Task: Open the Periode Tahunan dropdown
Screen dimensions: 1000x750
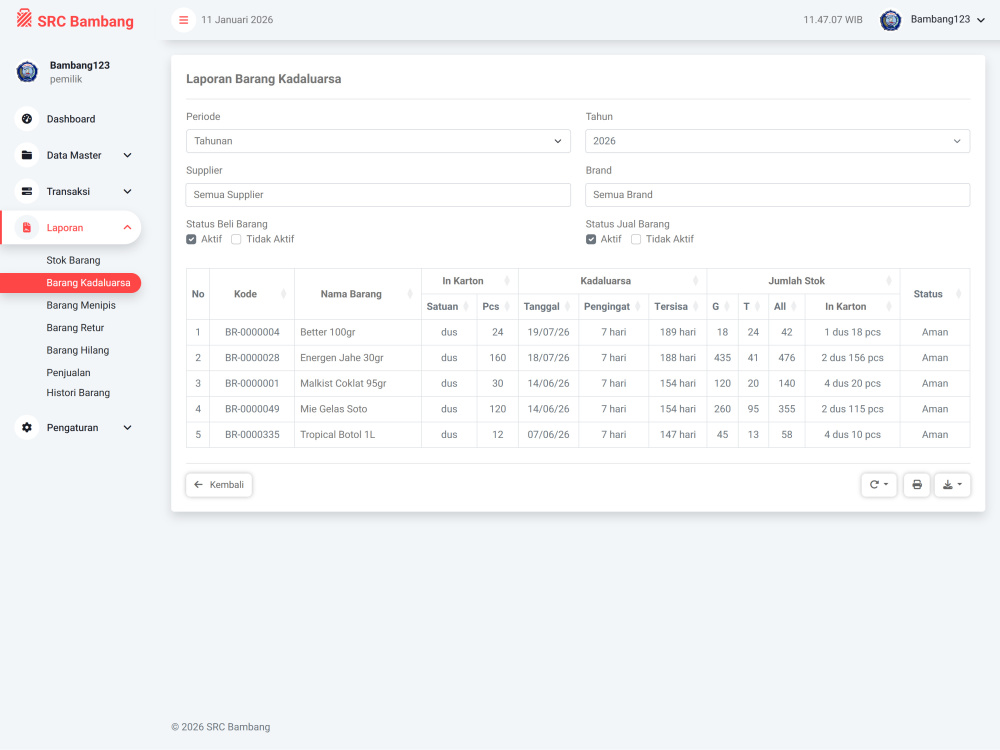Action: 378,141
